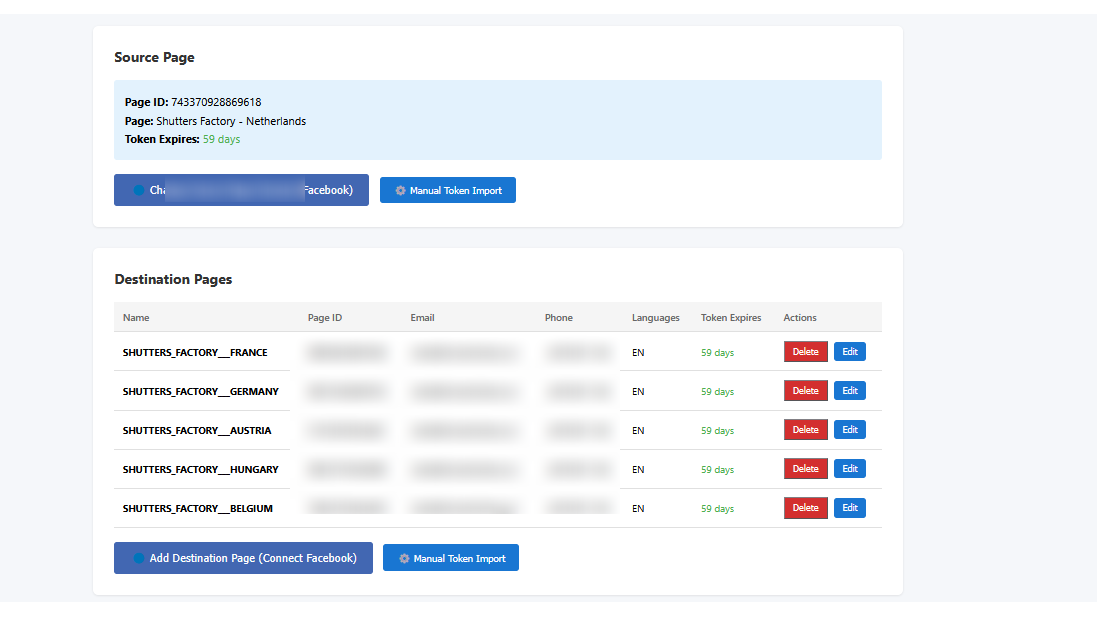Click the Token Expires column header
The image size is (1097, 617).
point(731,318)
